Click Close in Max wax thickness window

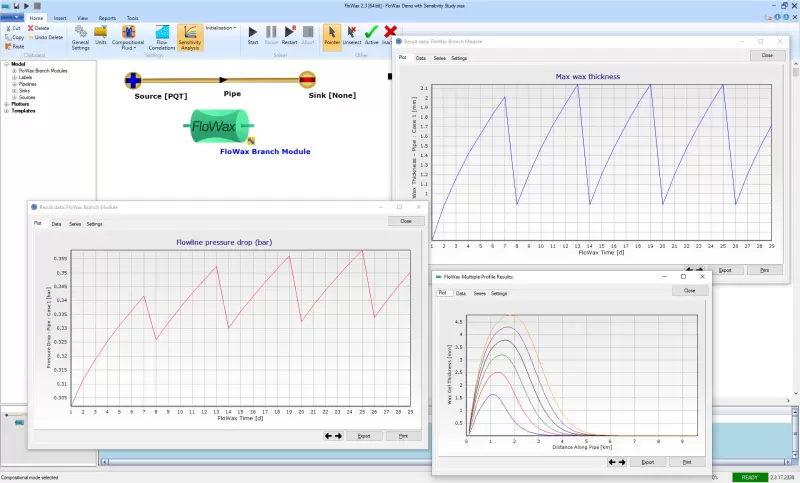(767, 55)
